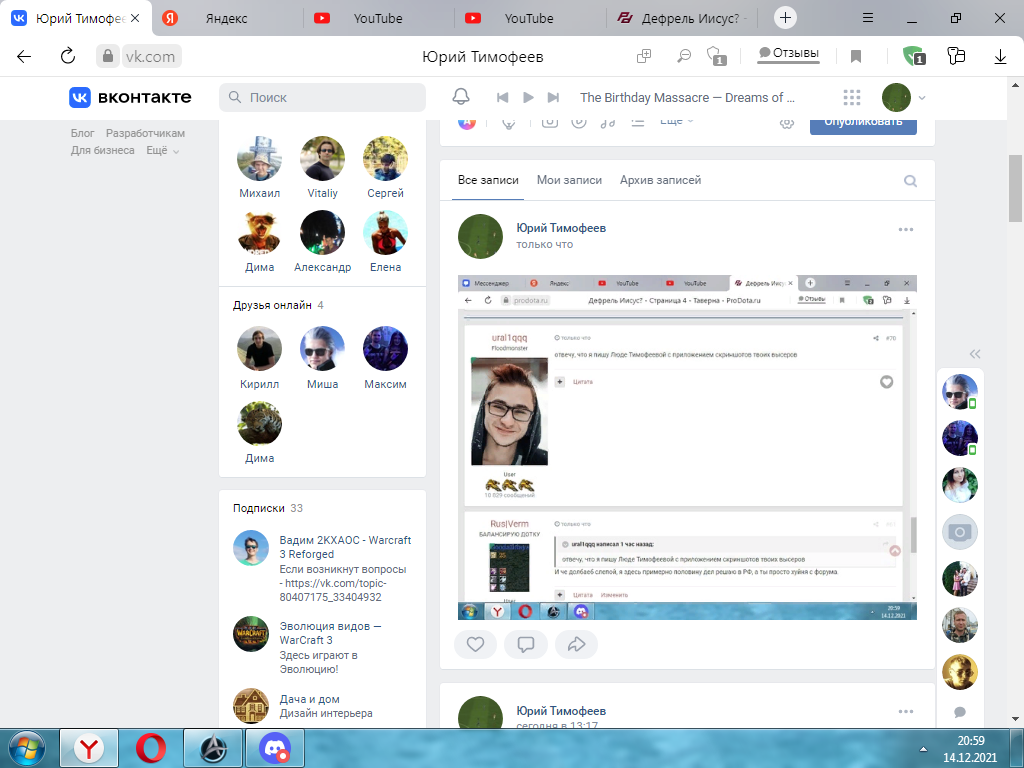Play The Birthday Massacre track
The height and width of the screenshot is (768, 1024).
click(528, 97)
